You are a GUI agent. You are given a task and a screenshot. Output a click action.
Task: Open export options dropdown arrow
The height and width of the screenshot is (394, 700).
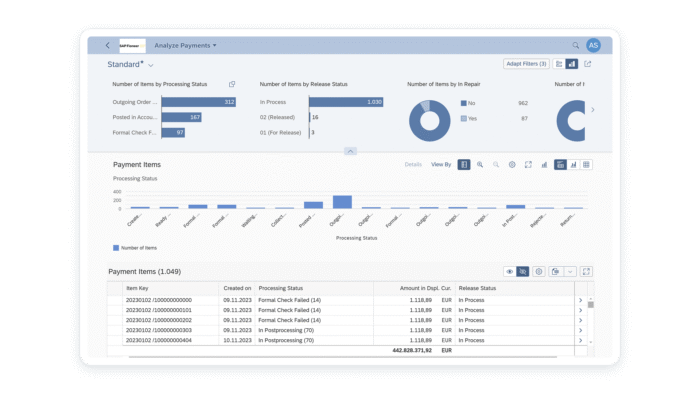click(x=570, y=271)
